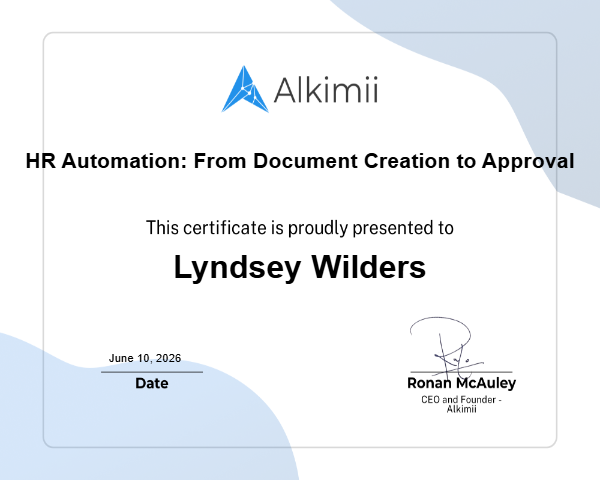
Task: Click the handwritten signature above Ronan McAuley
Action: pos(446,346)
